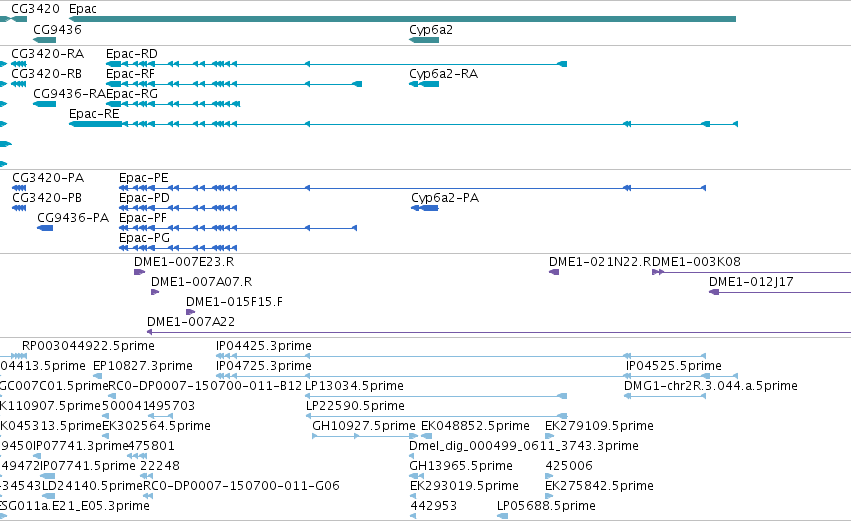Select the Cyp6a2 gene label
The image size is (851, 521).
pos(430,29)
